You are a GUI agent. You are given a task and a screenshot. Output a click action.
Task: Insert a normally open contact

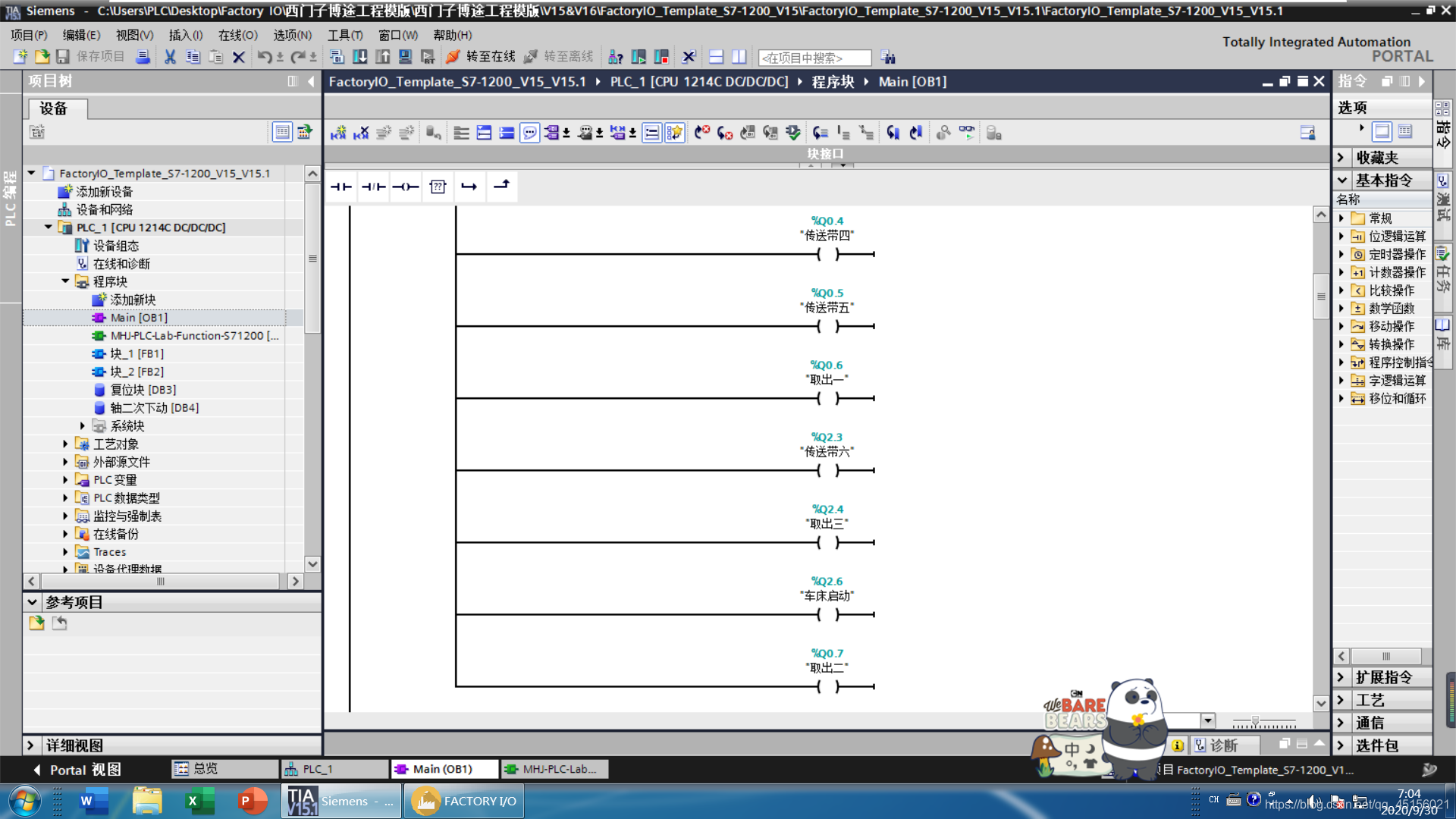click(x=341, y=187)
